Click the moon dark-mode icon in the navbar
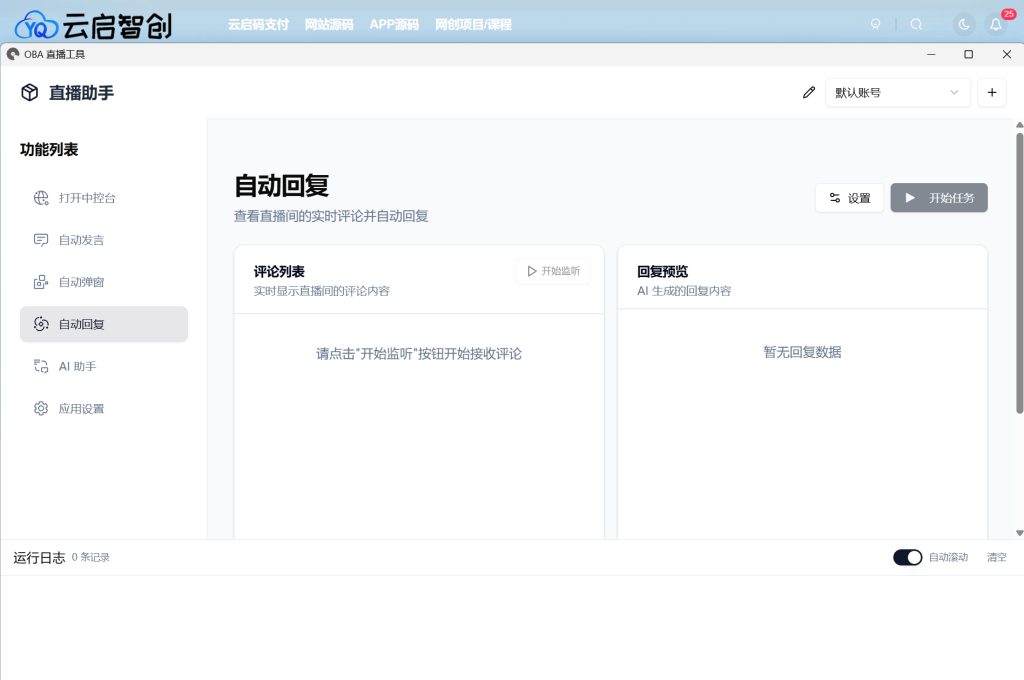 pos(962,24)
